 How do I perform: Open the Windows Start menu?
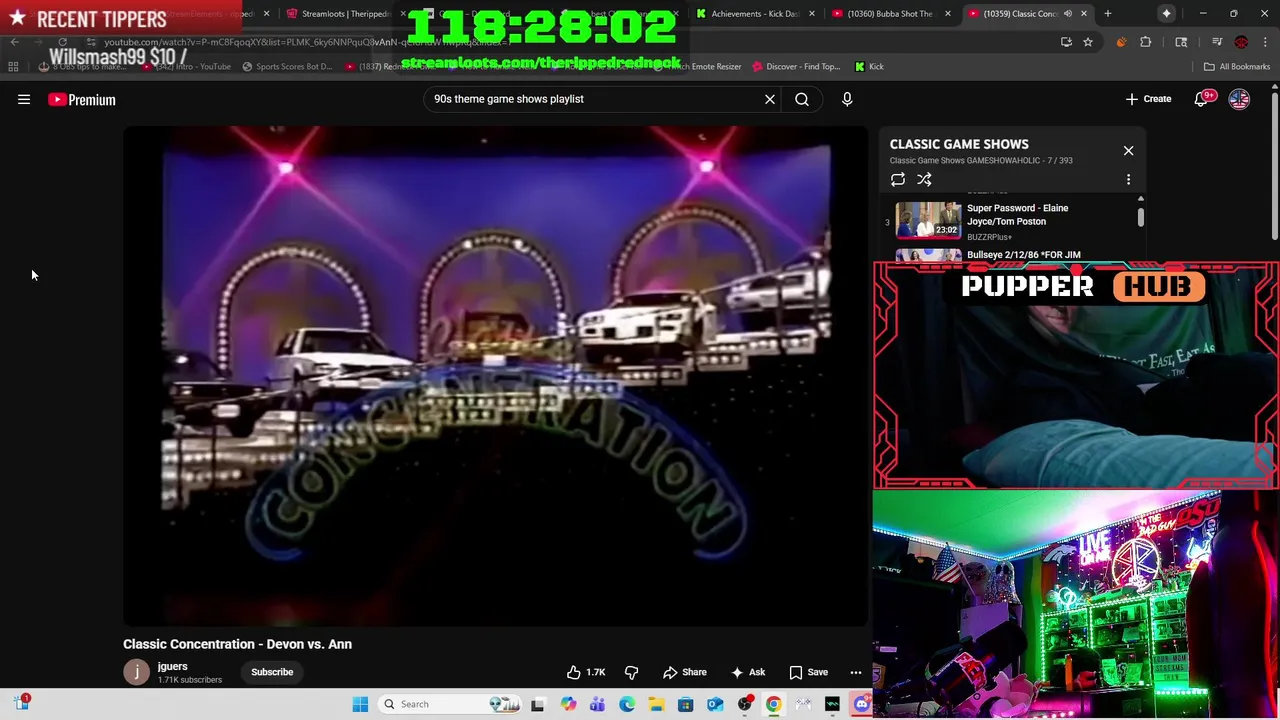coord(360,704)
